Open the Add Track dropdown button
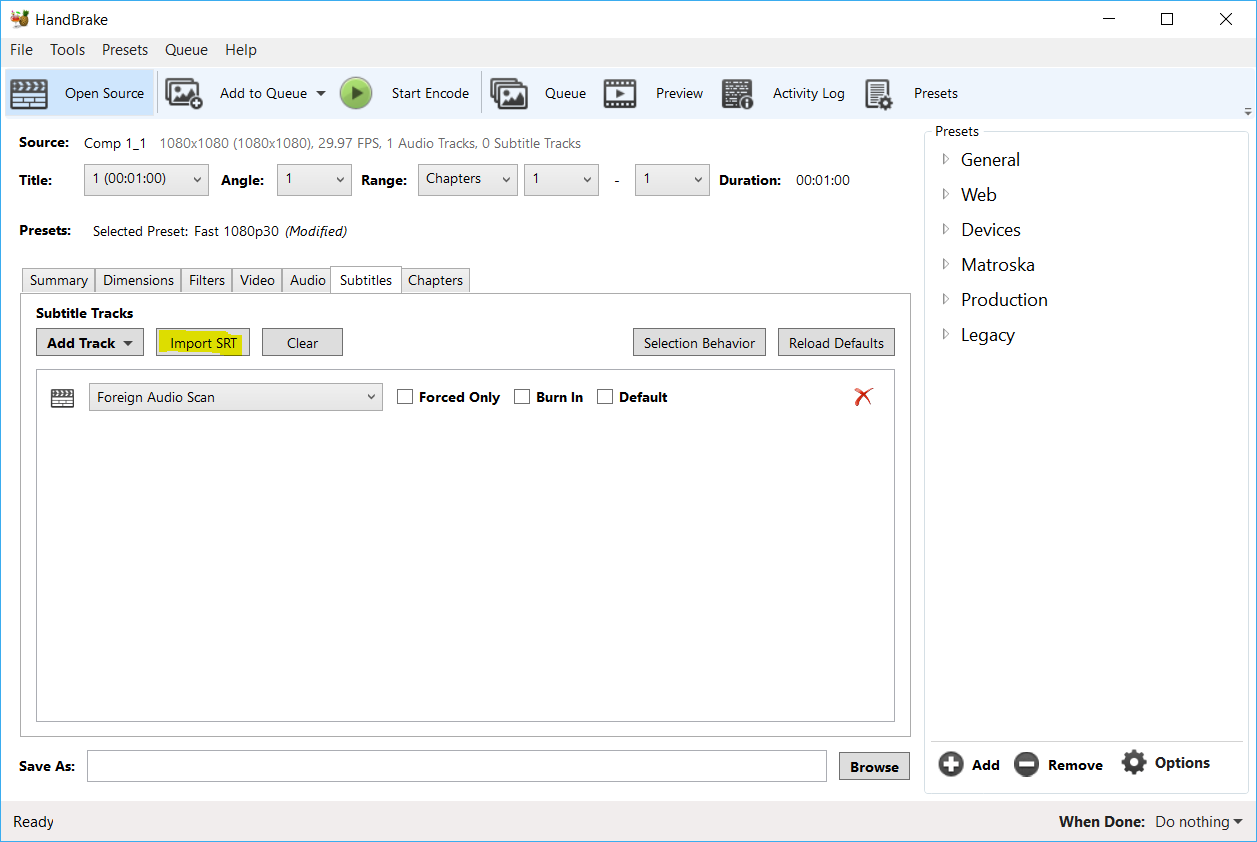The width and height of the screenshot is (1257, 842). coord(90,343)
